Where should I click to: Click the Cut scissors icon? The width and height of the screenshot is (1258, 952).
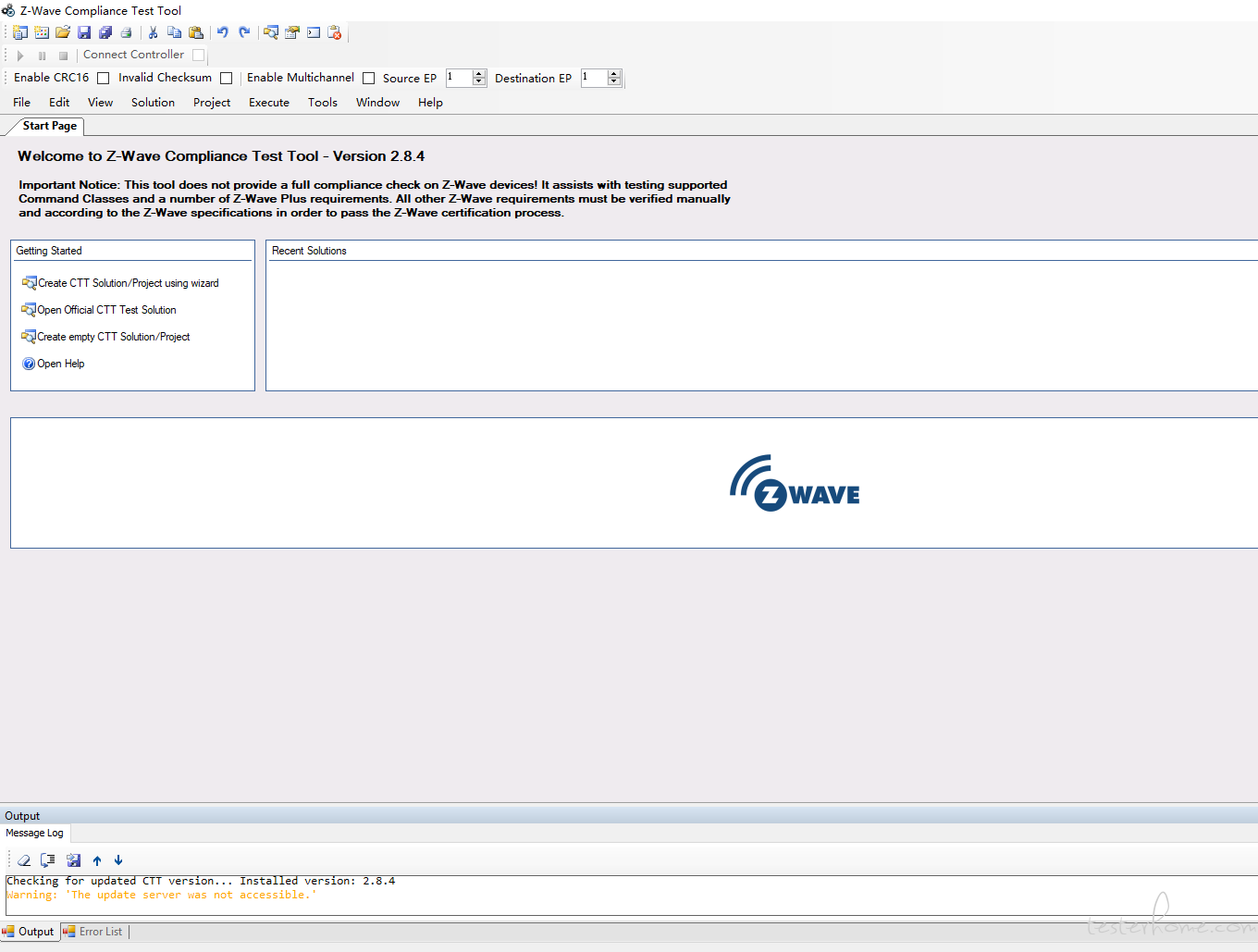click(x=154, y=32)
